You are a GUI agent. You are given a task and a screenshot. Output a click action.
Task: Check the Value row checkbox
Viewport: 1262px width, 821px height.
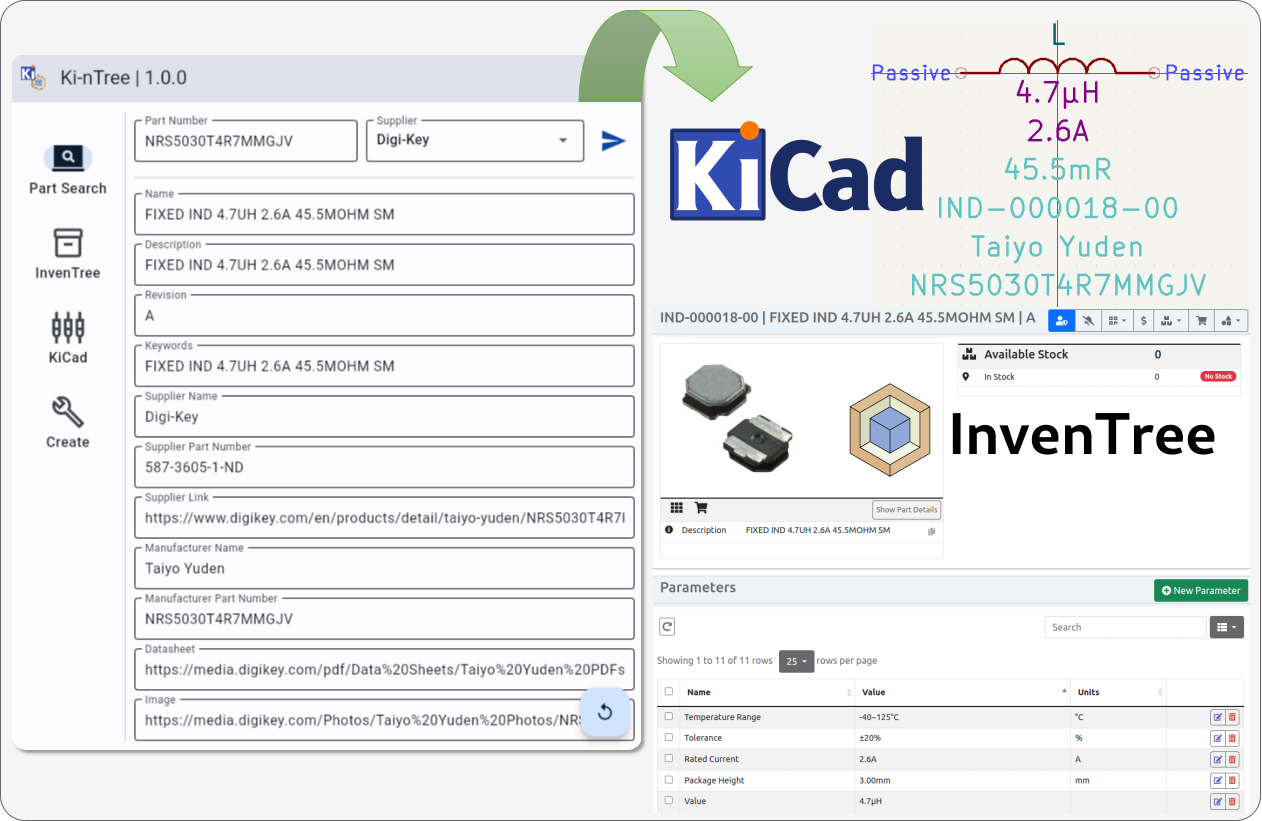(669, 800)
